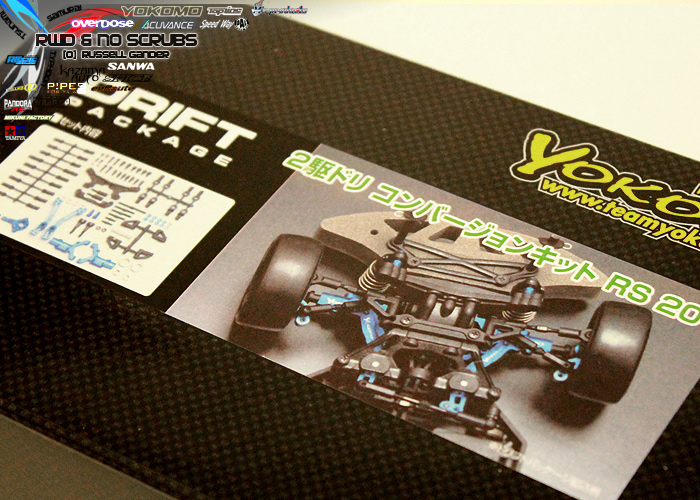Open the RC chassis product photo

(433, 321)
